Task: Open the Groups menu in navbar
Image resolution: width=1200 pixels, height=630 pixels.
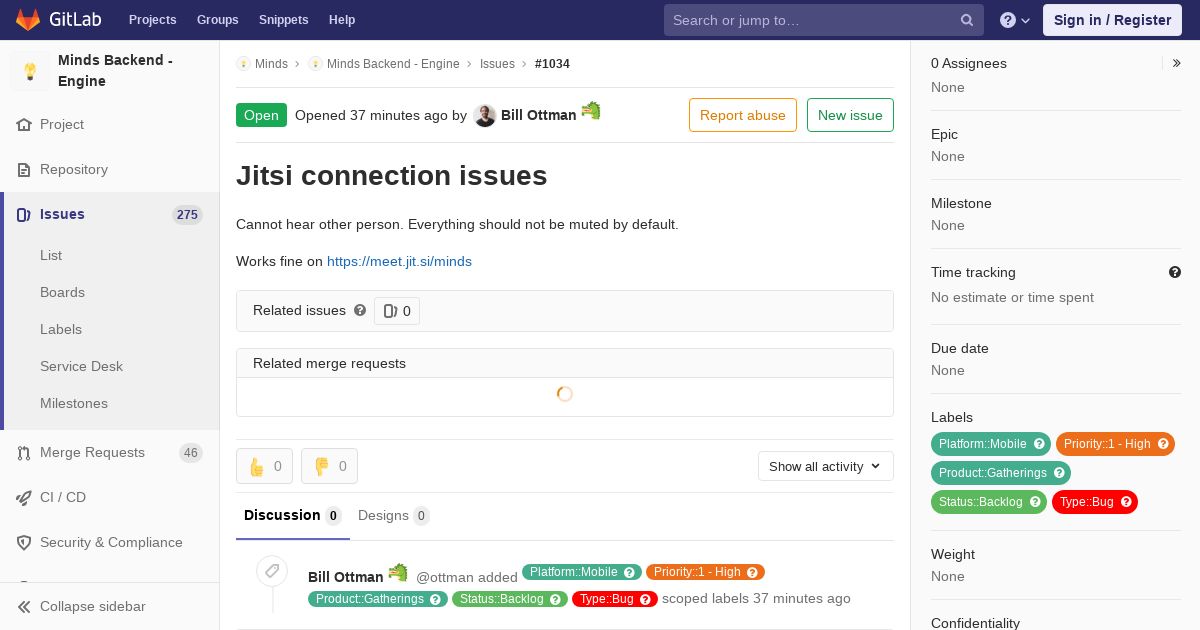Action: coord(217,20)
